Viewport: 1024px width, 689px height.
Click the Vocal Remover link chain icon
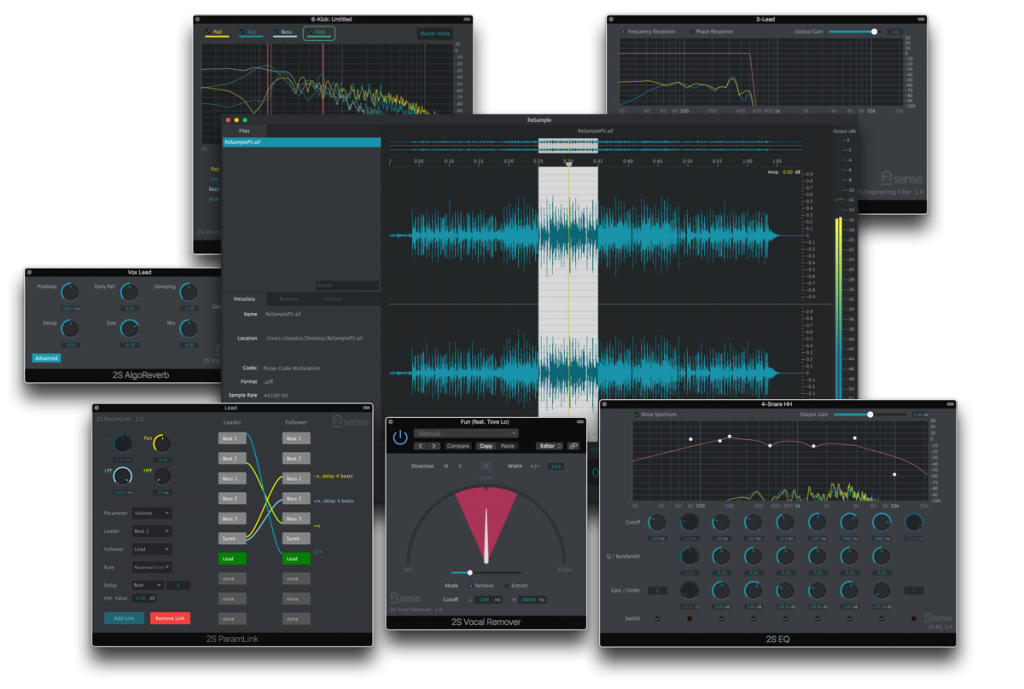coord(573,446)
